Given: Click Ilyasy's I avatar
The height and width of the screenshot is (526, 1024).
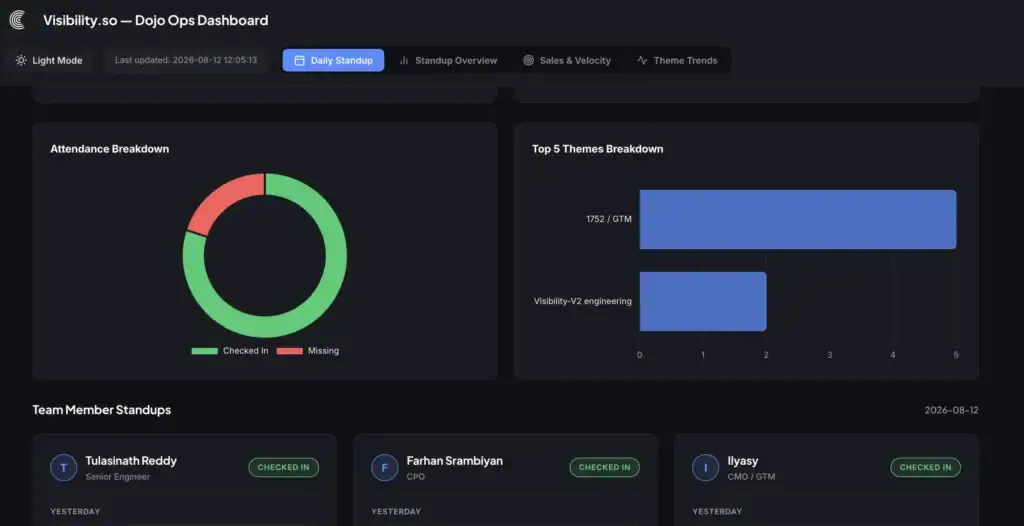Looking at the screenshot, I should click(x=705, y=467).
